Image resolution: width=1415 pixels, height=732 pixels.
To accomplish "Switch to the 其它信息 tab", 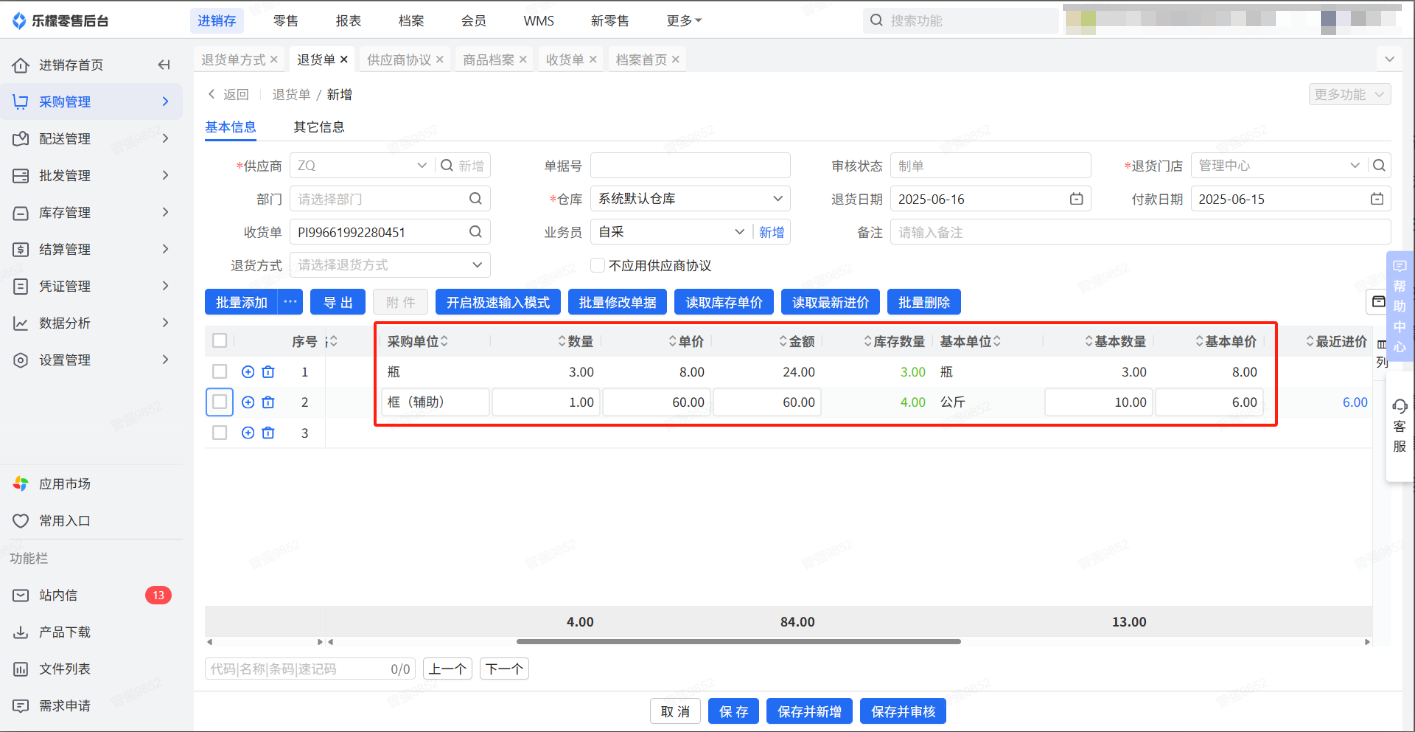I will click(x=319, y=127).
